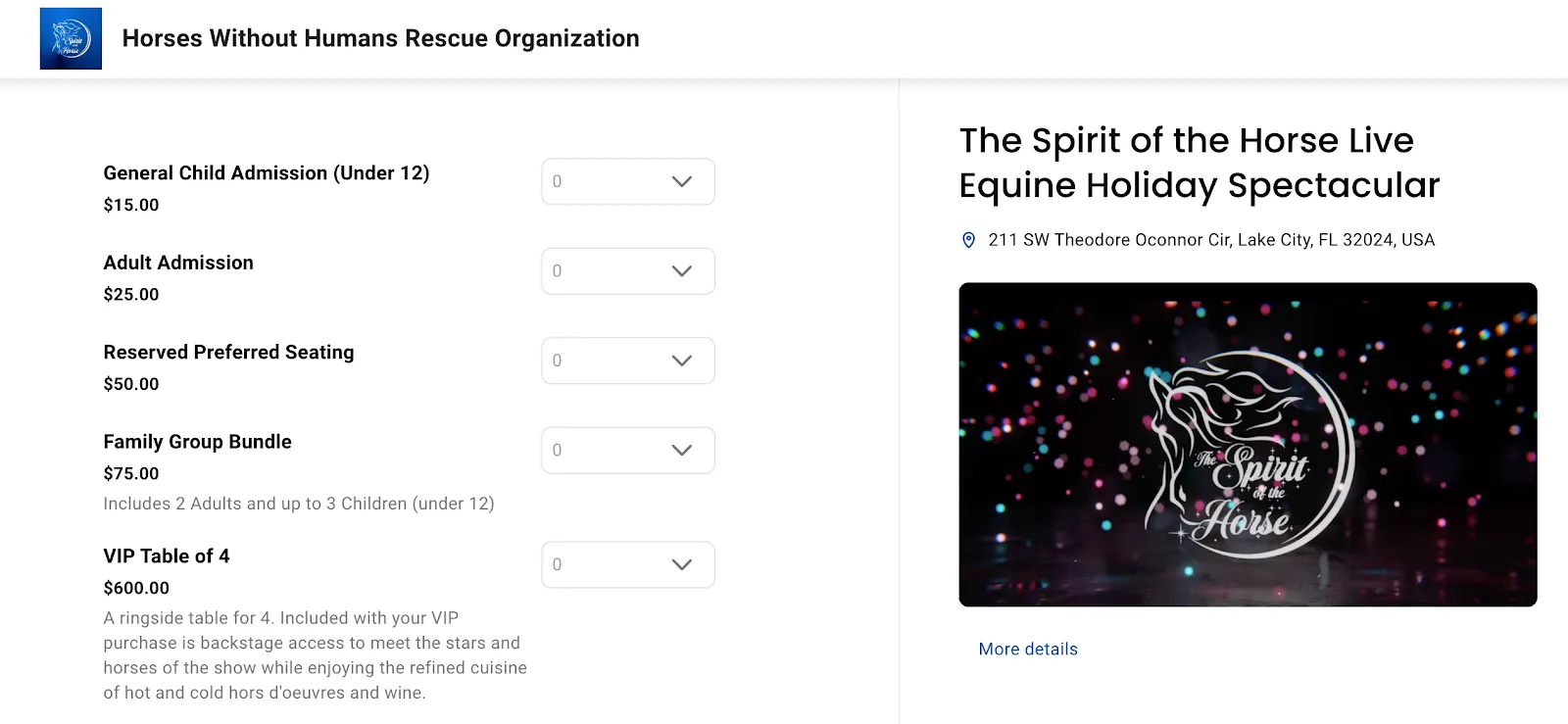Click the event venue address text
The image size is (1568, 724).
point(1211,240)
